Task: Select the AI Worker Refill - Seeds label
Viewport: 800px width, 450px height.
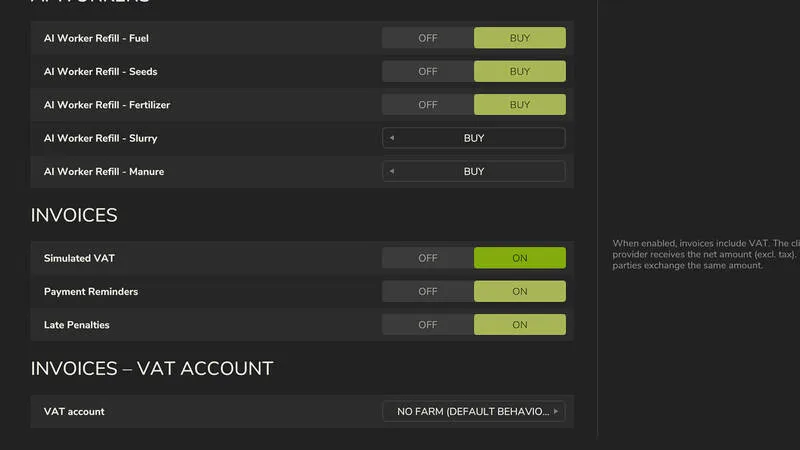Action: click(101, 71)
